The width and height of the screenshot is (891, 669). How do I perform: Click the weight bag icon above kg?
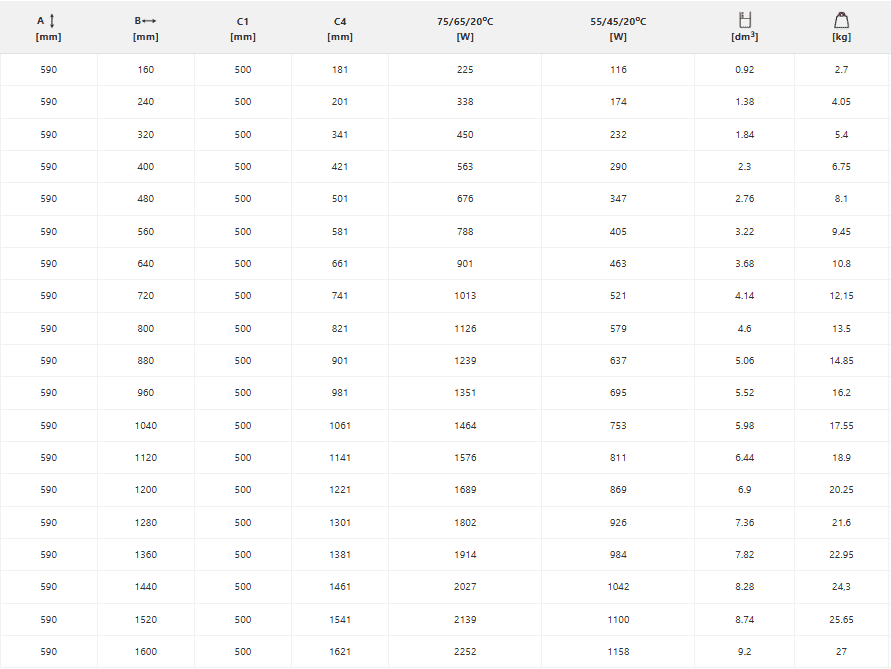click(842, 20)
